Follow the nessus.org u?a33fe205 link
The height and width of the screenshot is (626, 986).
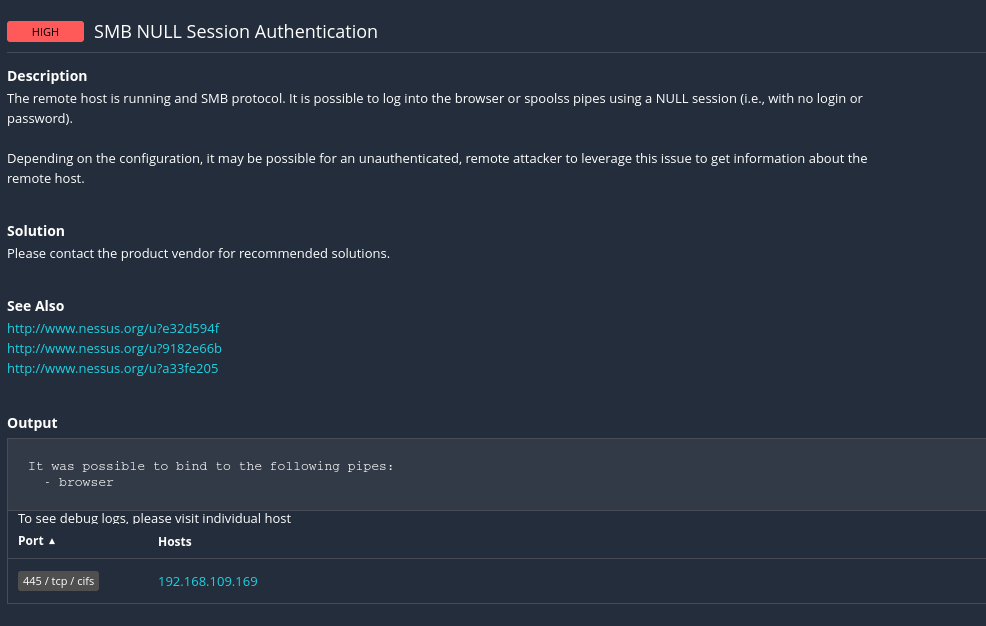coord(112,368)
